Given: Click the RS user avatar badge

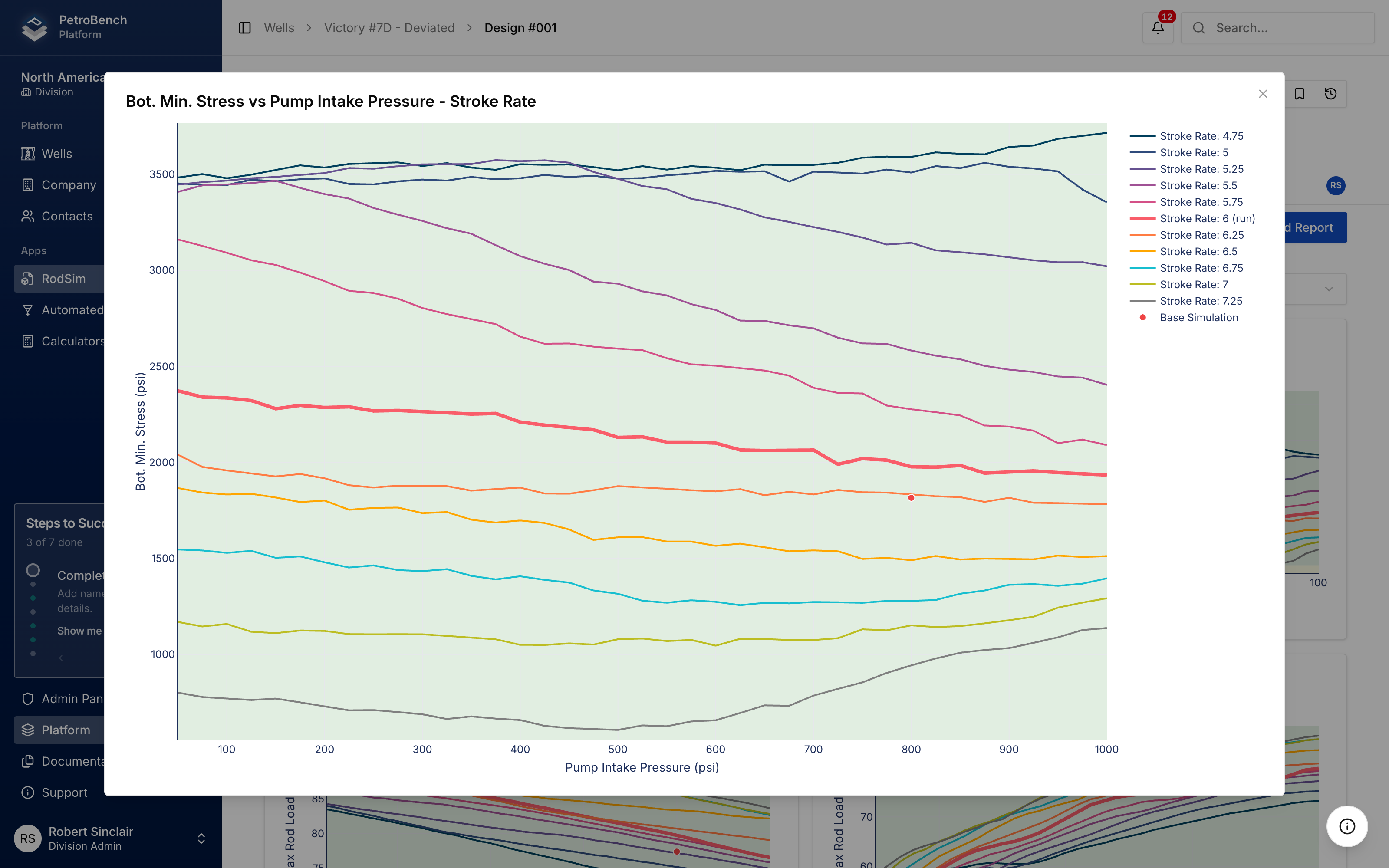Looking at the screenshot, I should click(1336, 185).
